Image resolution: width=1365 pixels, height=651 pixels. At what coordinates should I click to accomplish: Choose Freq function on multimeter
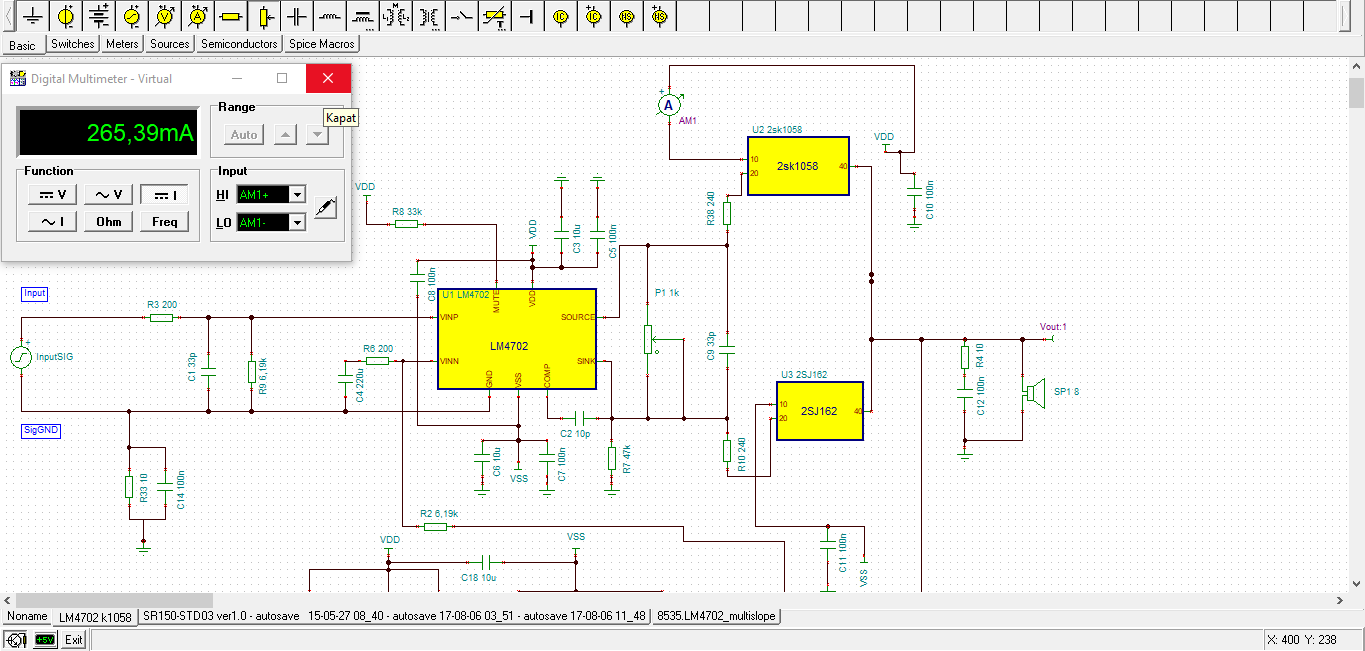165,222
